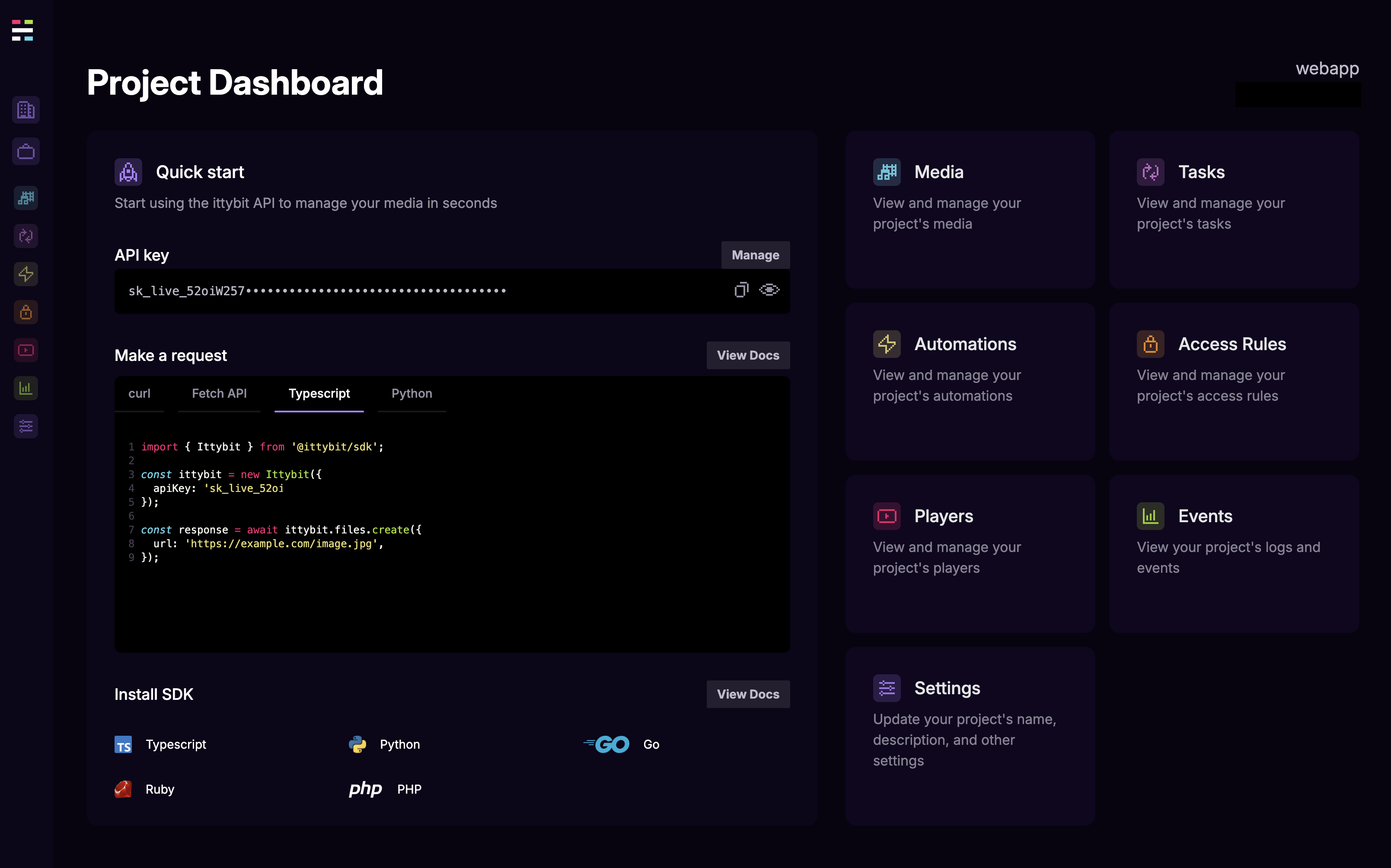Image resolution: width=1391 pixels, height=868 pixels.
Task: Select the Typescript code tab
Action: [x=319, y=394]
